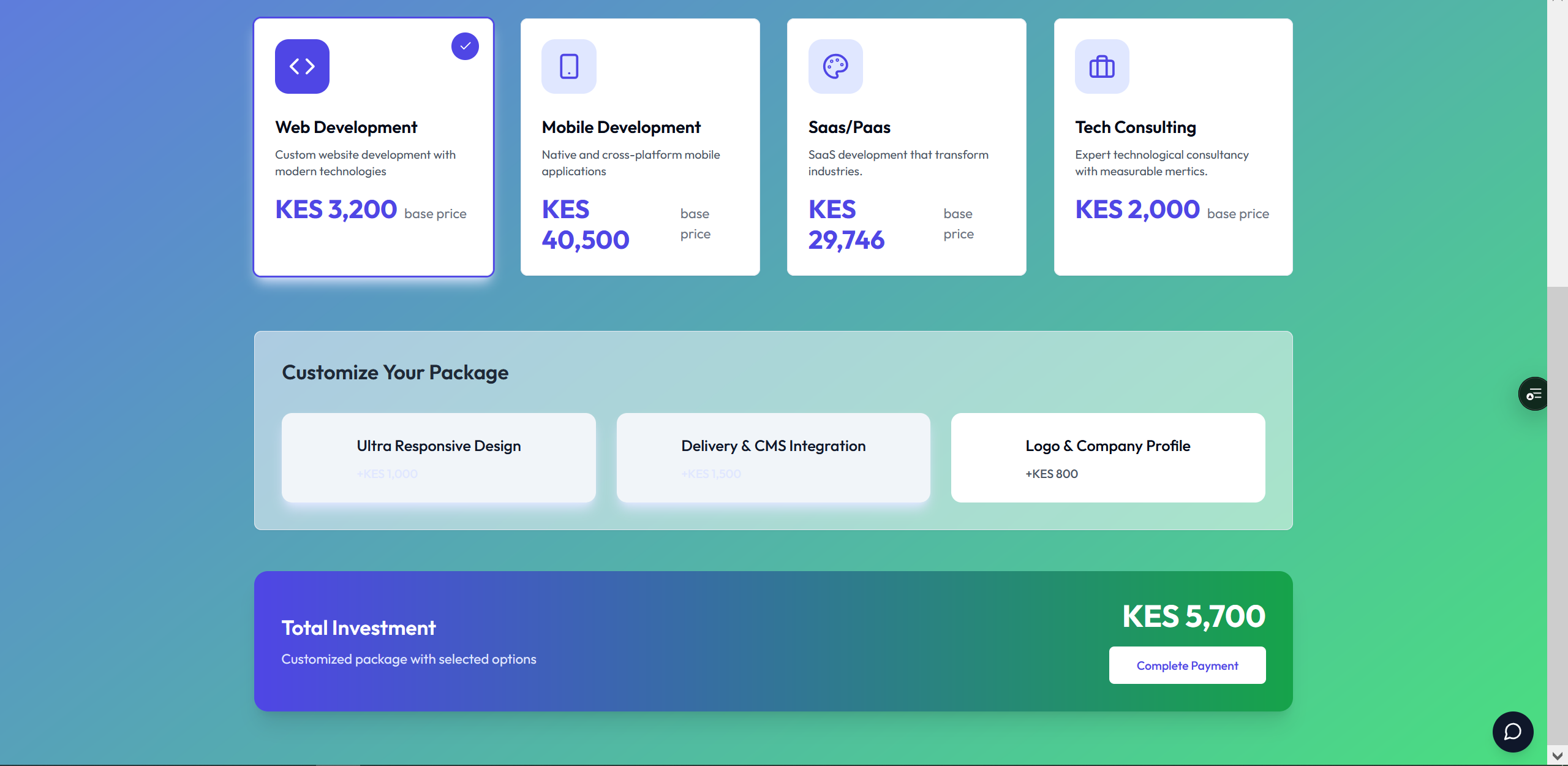1568x766 pixels.
Task: Click the Web Development card title
Action: [346, 127]
